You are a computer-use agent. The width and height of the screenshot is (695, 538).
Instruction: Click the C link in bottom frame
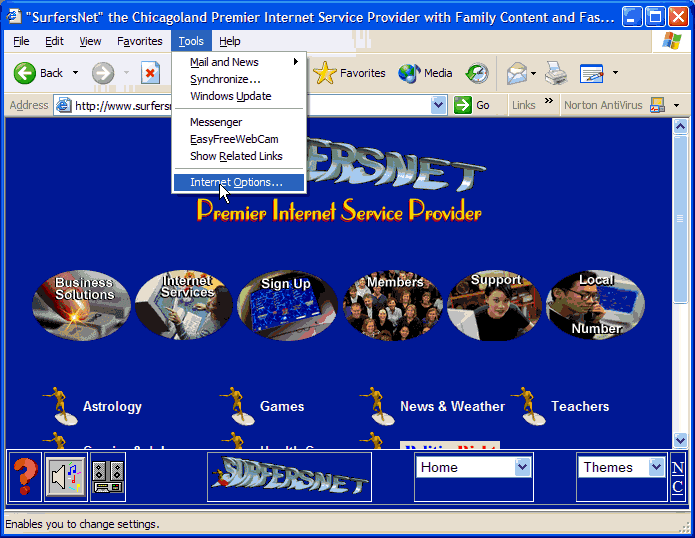point(678,487)
